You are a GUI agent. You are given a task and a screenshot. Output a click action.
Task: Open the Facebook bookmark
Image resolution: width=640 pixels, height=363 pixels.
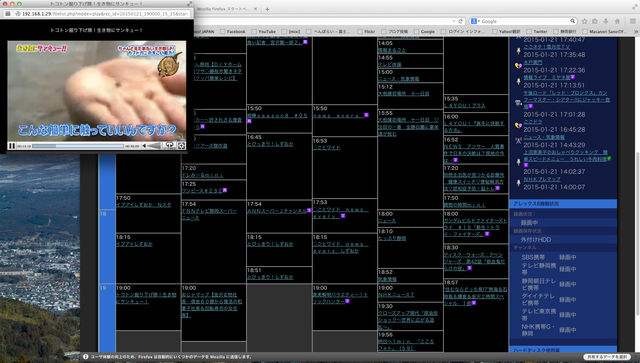tap(233, 31)
